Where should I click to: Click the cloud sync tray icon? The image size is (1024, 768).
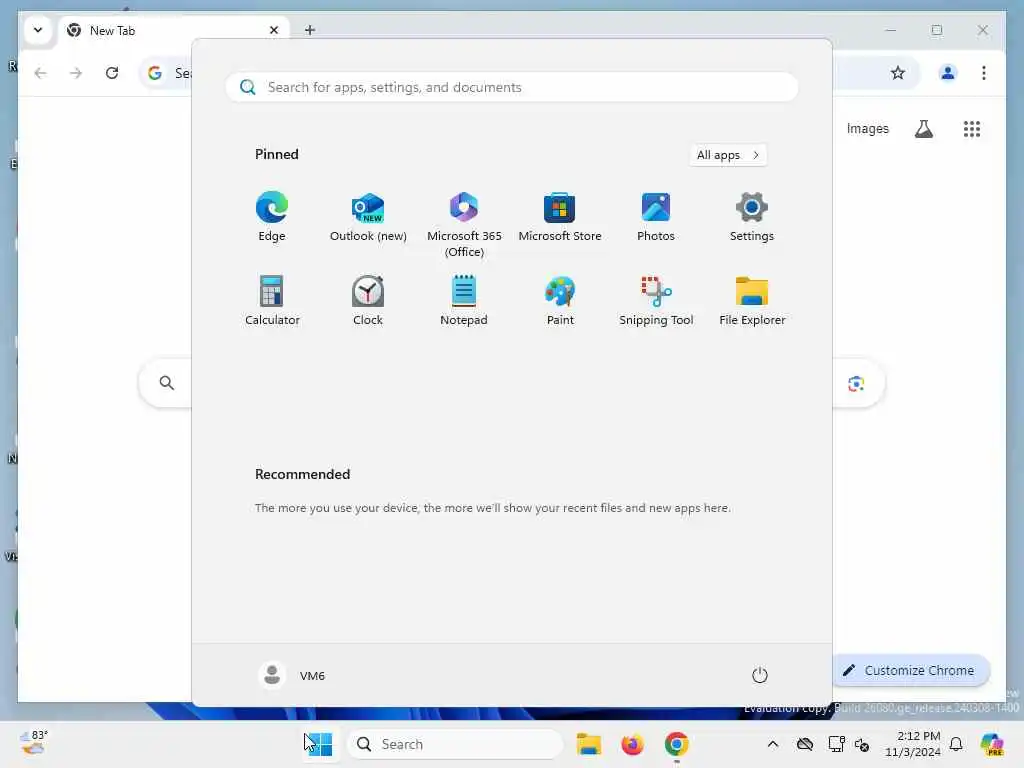[805, 744]
